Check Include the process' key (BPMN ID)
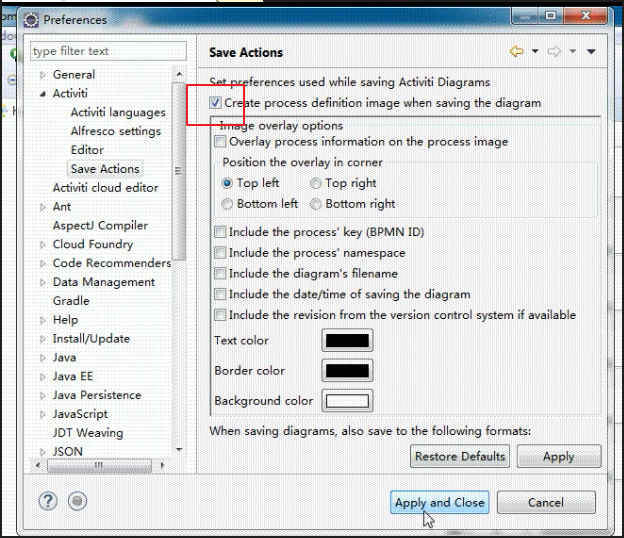624x538 pixels. point(220,232)
